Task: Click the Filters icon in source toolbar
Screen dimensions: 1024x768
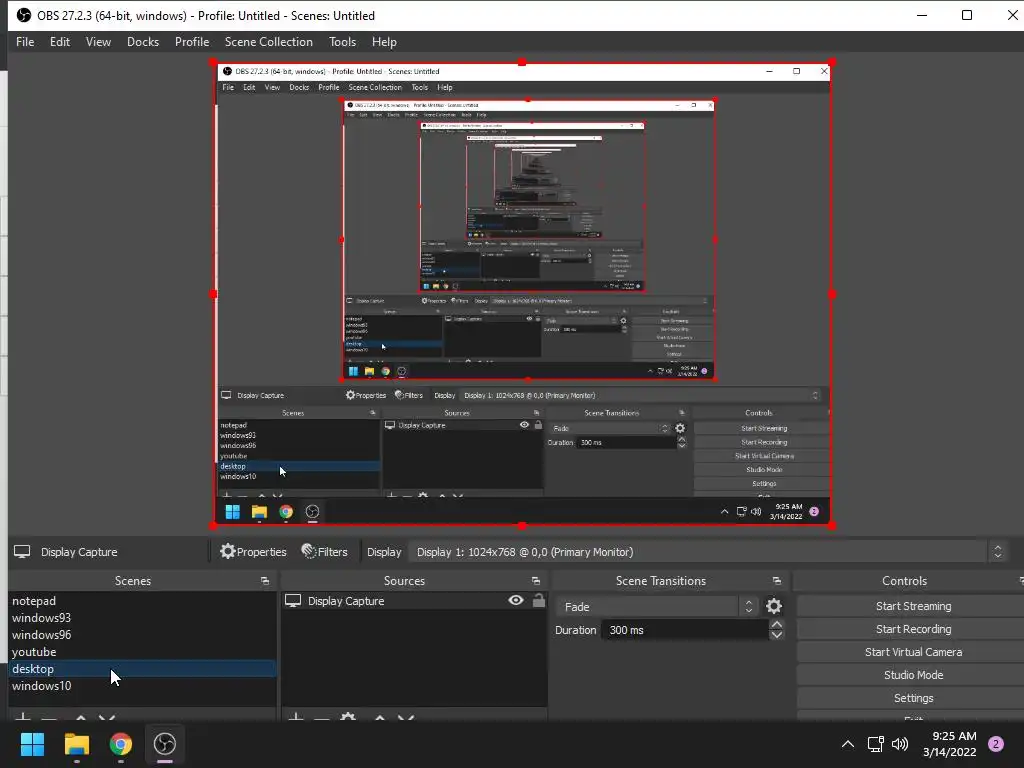Action: [x=309, y=551]
